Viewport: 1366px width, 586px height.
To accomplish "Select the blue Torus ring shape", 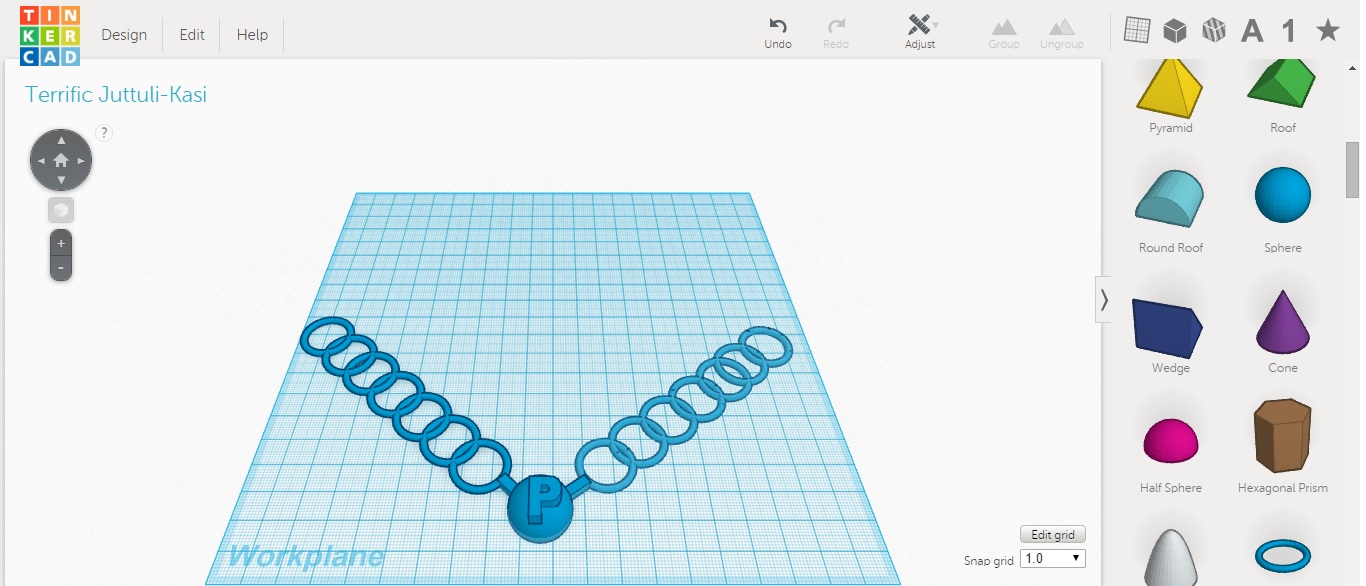I will point(1283,554).
